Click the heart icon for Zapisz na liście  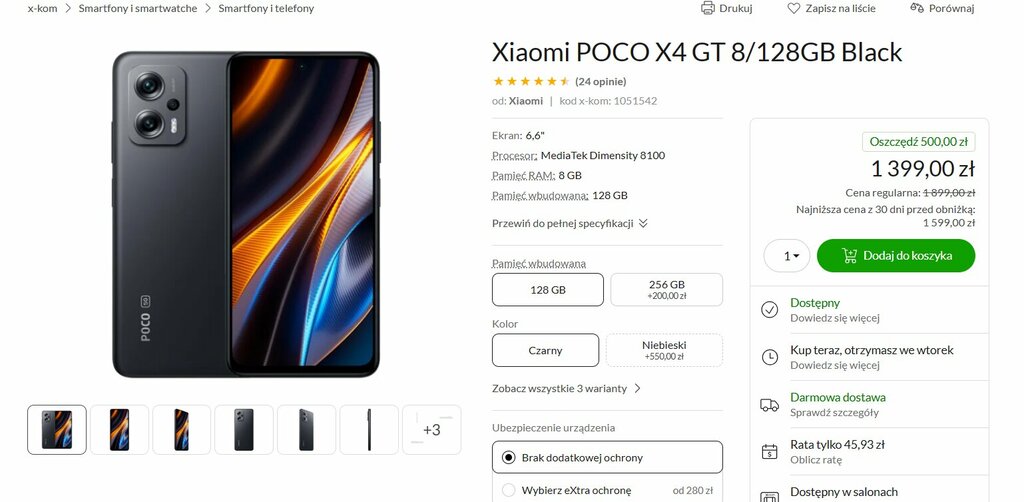[x=793, y=8]
